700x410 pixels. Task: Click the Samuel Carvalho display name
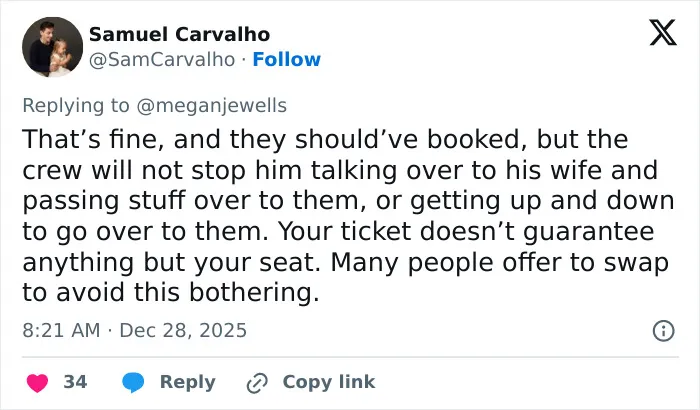click(x=179, y=34)
